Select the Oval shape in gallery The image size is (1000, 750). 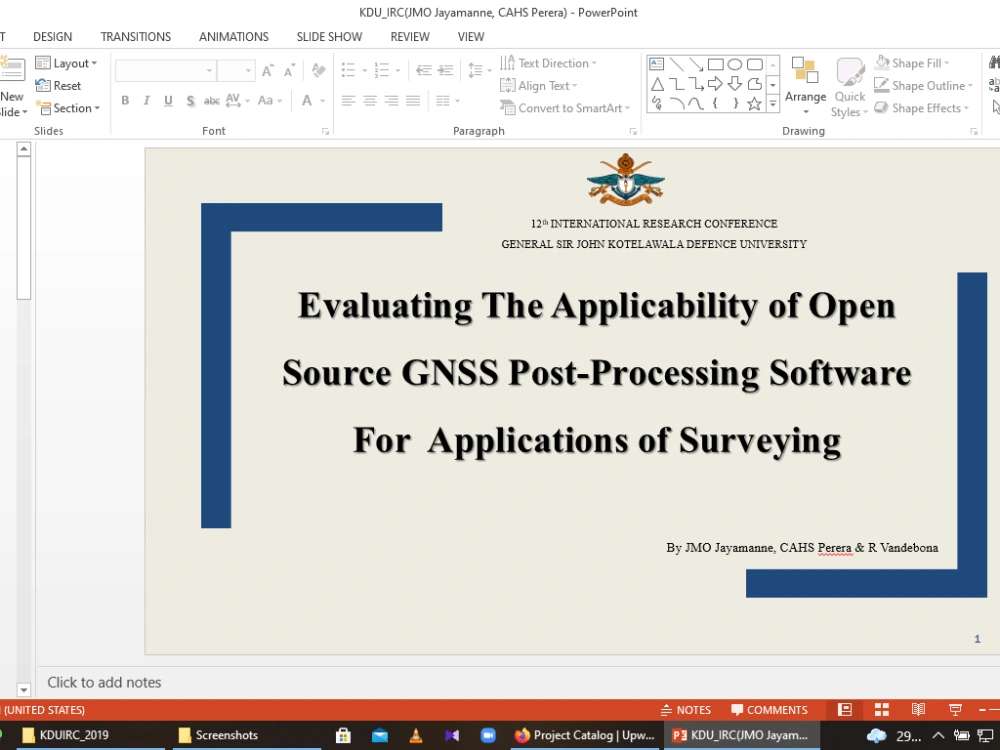coord(735,64)
